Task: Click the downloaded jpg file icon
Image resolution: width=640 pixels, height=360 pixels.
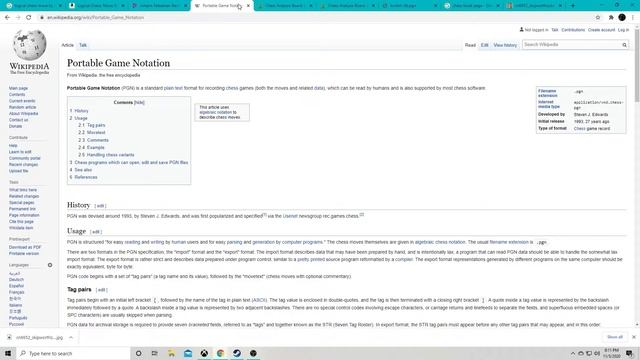Action: click(9, 337)
